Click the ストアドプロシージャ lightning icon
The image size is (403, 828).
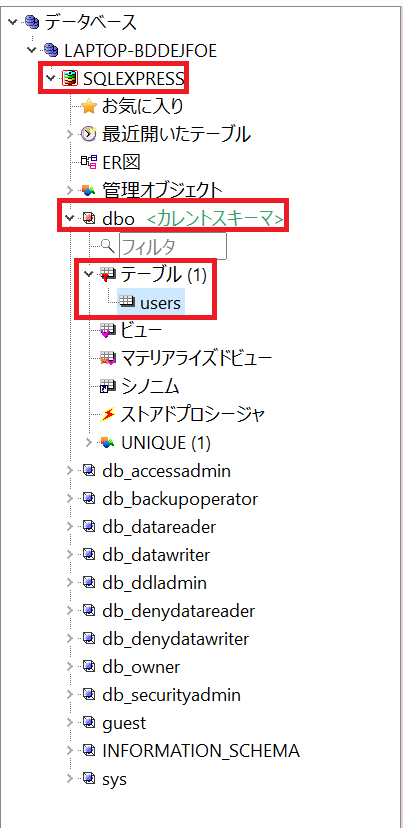(x=108, y=415)
